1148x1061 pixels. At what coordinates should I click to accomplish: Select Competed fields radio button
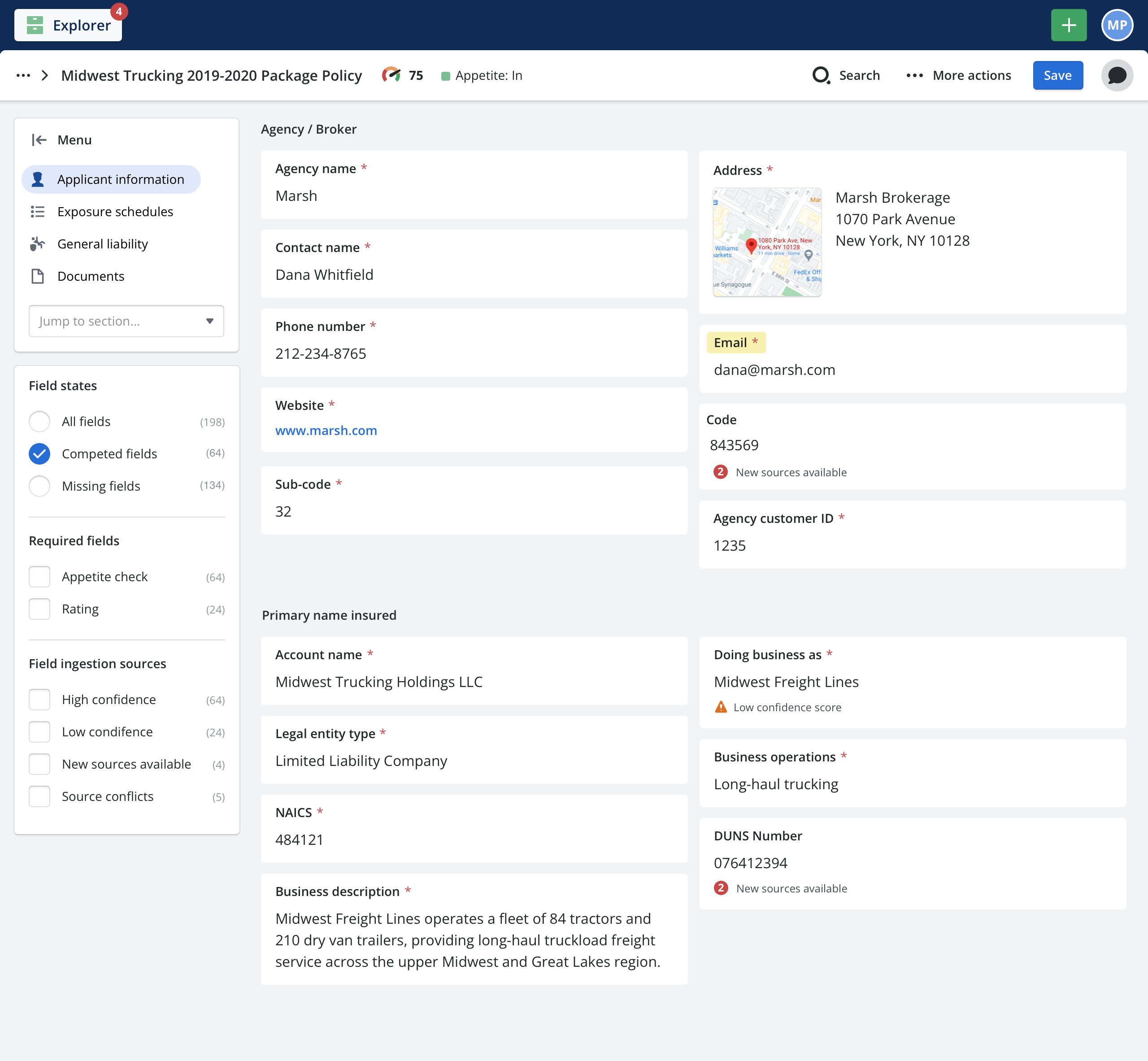39,453
